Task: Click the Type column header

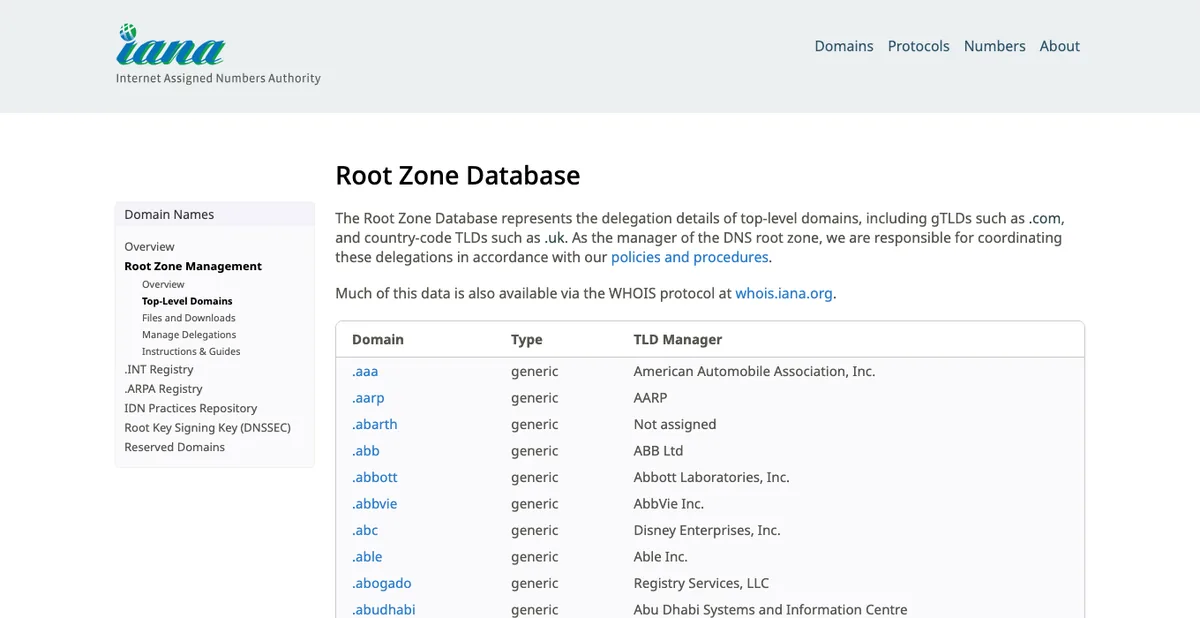Action: click(x=527, y=339)
